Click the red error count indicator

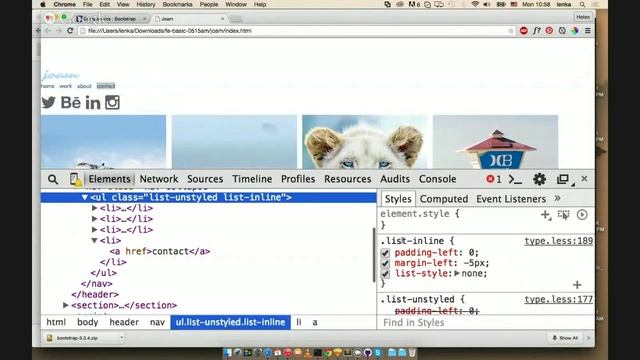(493, 179)
